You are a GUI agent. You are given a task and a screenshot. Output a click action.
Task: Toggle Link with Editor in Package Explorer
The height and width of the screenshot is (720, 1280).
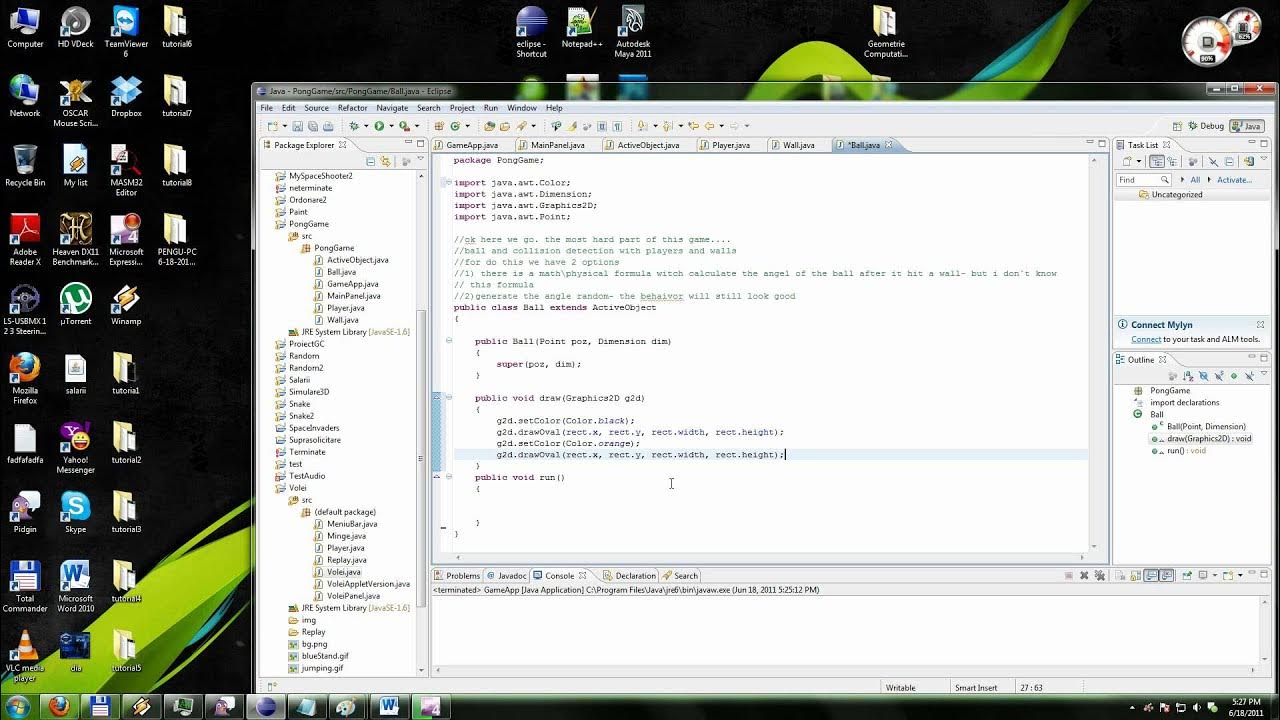384,161
